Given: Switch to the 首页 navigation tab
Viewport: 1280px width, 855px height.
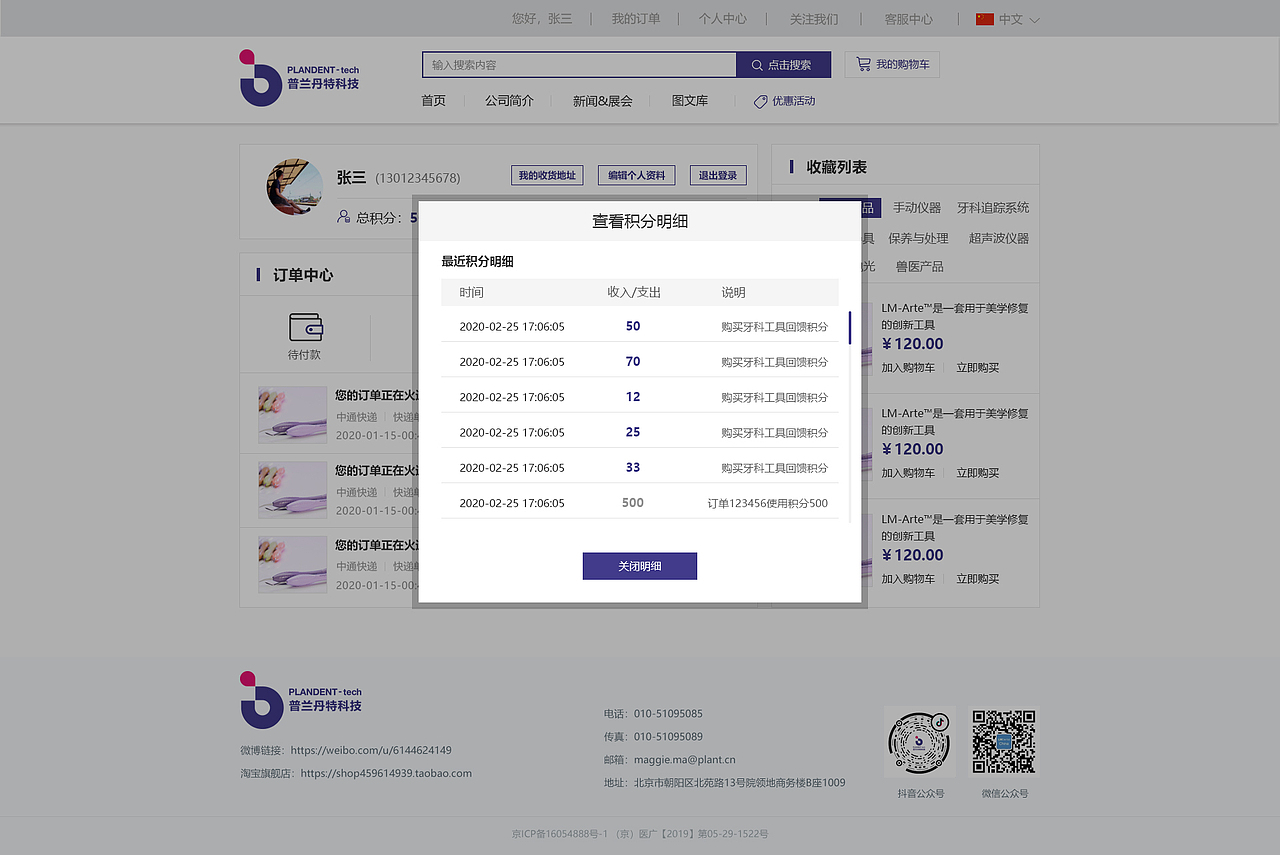Looking at the screenshot, I should coord(433,100).
